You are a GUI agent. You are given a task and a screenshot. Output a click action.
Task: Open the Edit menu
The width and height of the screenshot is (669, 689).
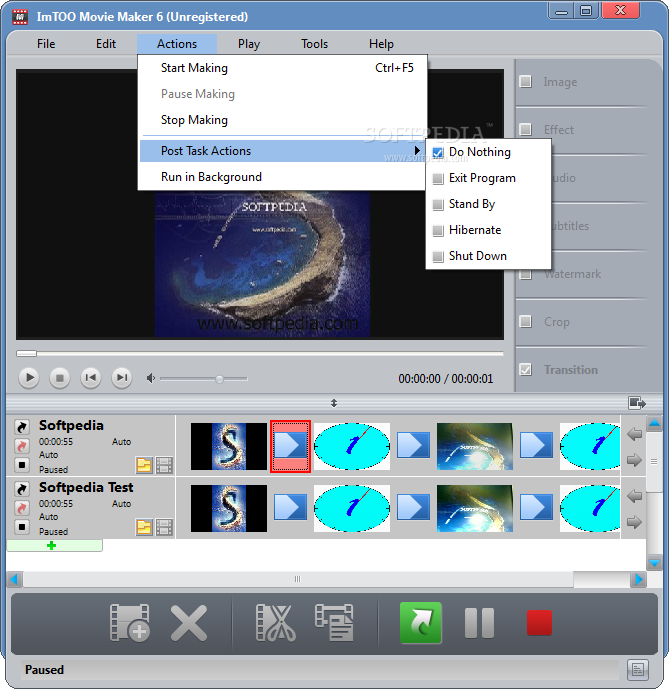pyautogui.click(x=106, y=44)
